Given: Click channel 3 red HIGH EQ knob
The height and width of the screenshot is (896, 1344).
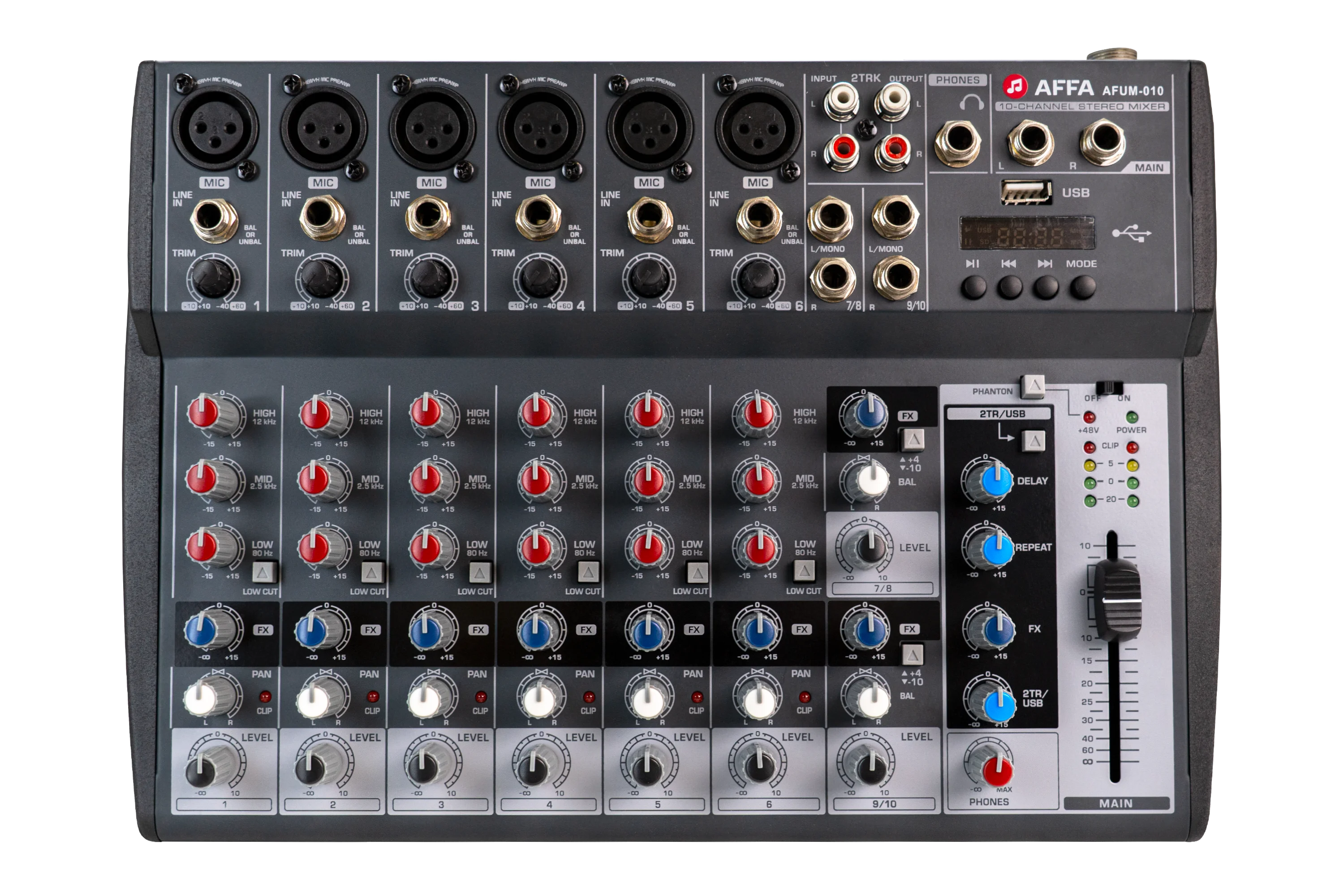Looking at the screenshot, I should [425, 413].
